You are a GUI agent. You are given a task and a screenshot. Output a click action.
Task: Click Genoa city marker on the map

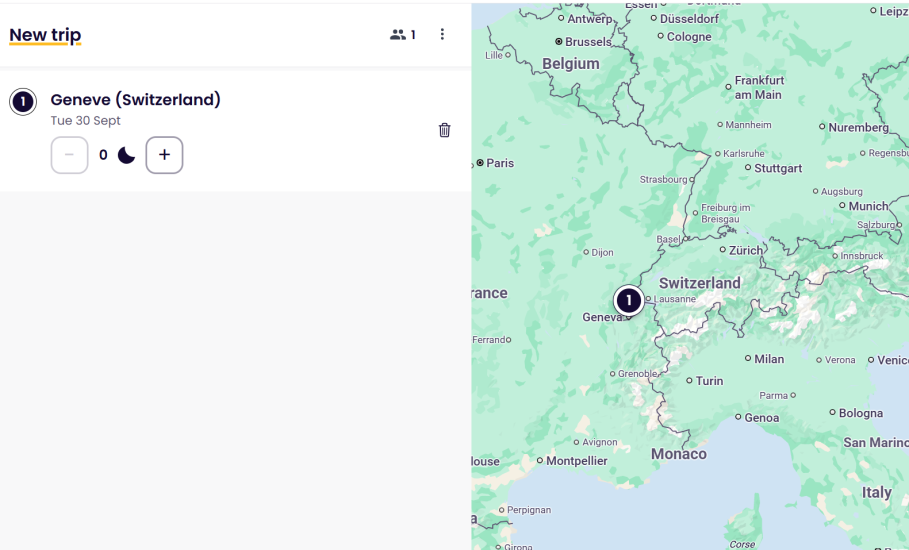point(739,417)
